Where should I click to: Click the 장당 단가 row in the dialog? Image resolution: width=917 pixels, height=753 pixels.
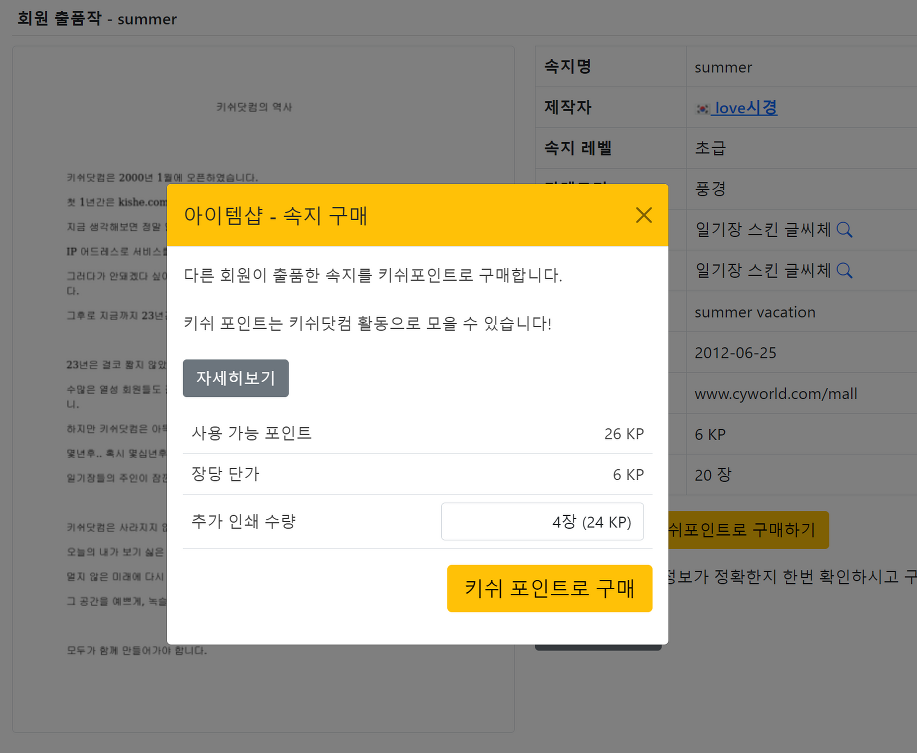[417, 474]
